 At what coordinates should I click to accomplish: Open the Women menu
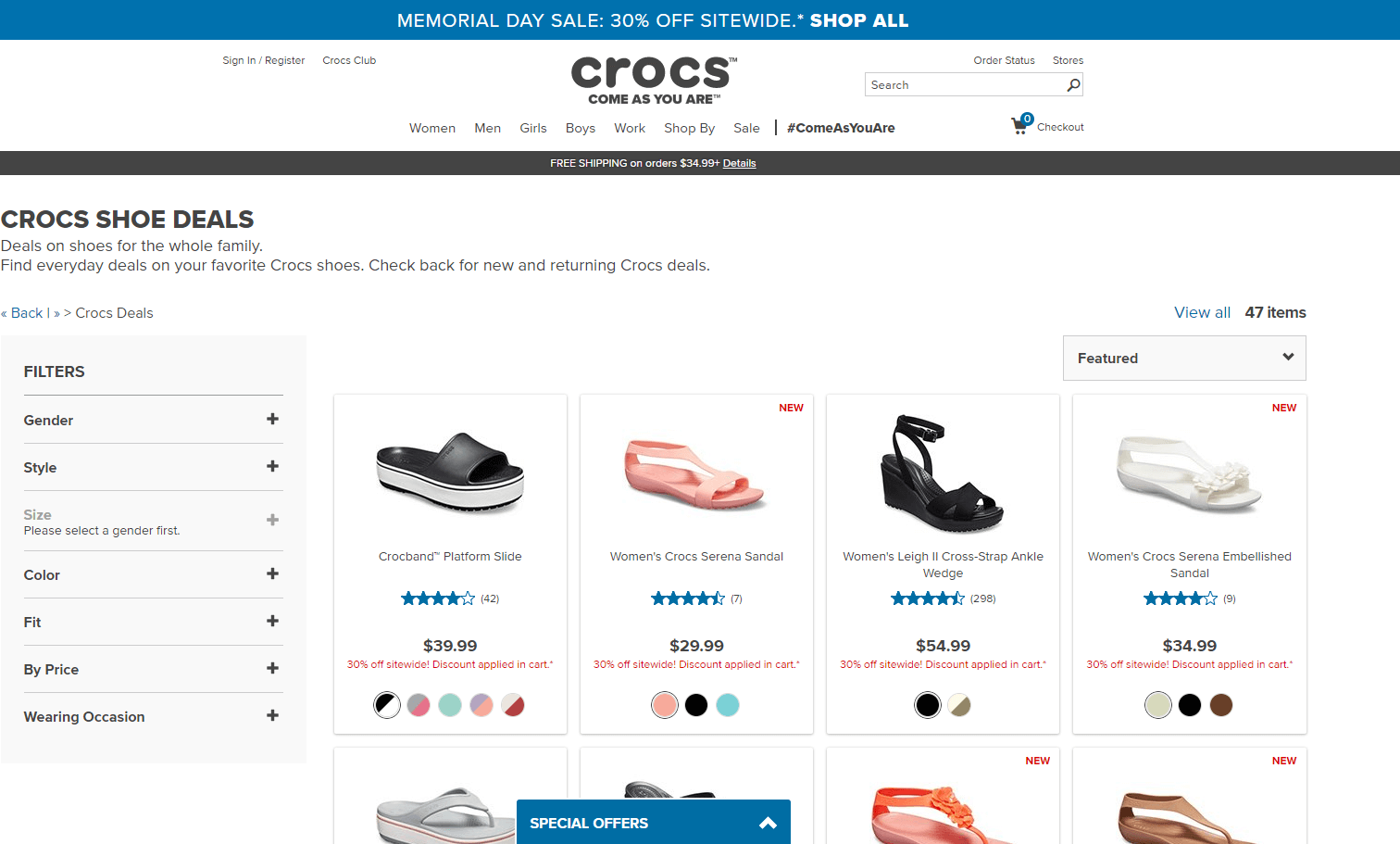click(x=432, y=128)
